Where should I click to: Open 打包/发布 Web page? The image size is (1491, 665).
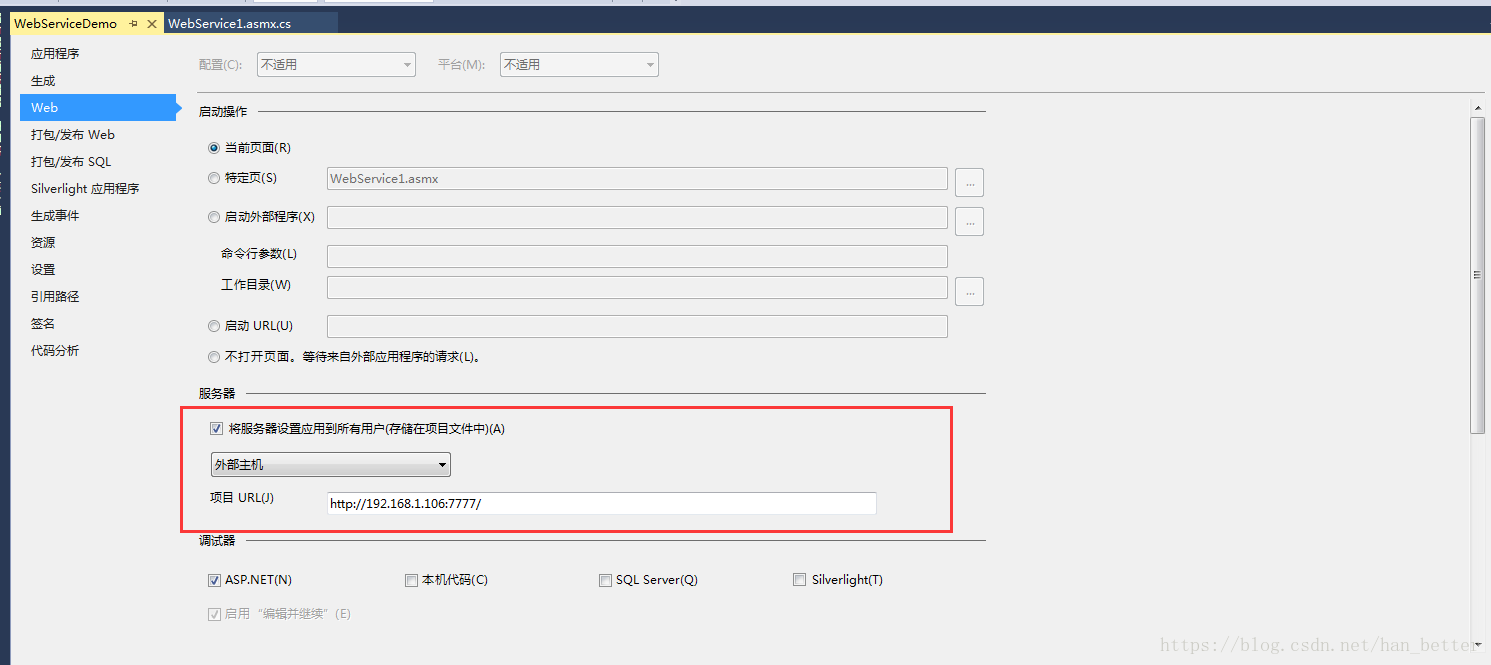click(73, 134)
